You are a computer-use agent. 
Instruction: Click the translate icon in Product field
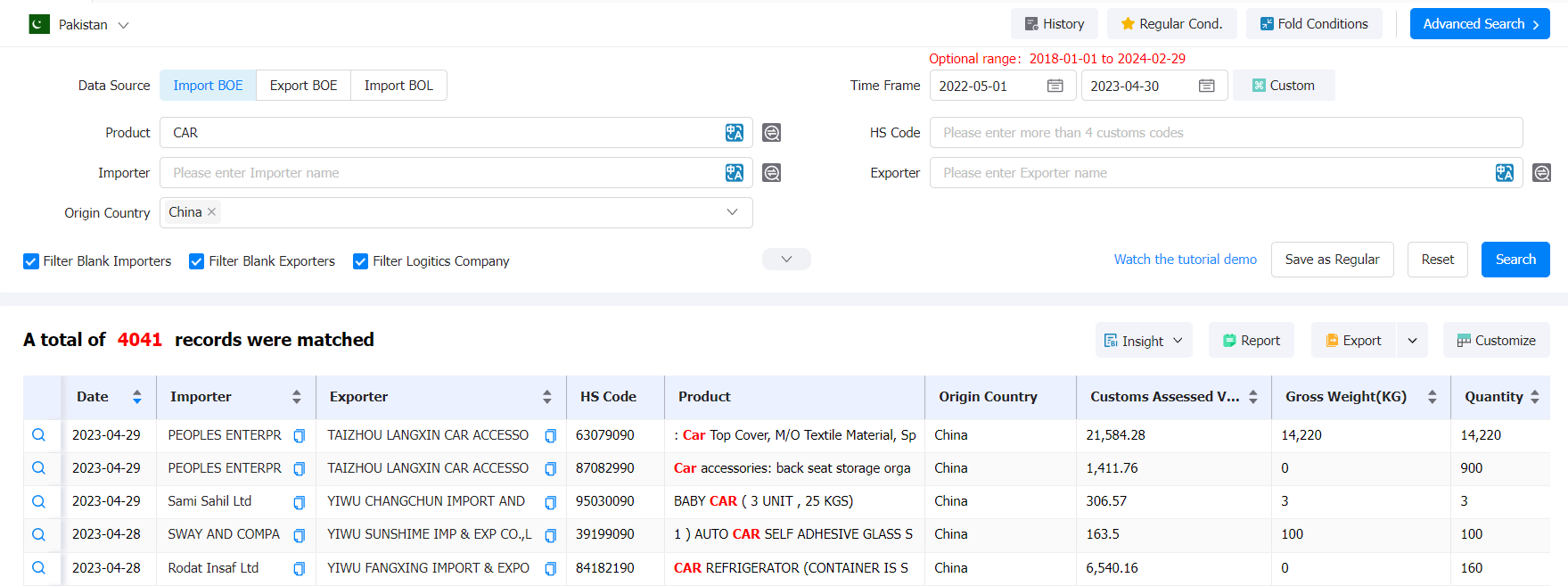[734, 133]
